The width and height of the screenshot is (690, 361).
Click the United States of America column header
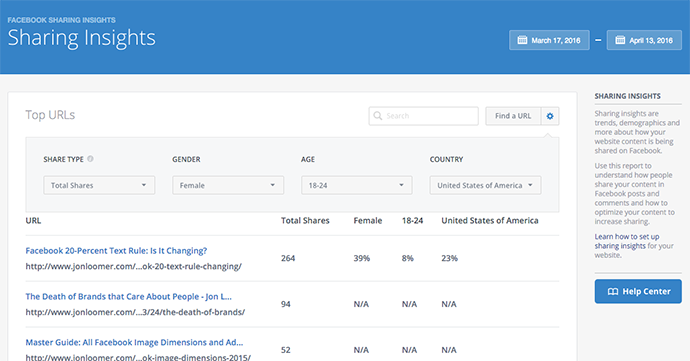pyautogui.click(x=490, y=221)
